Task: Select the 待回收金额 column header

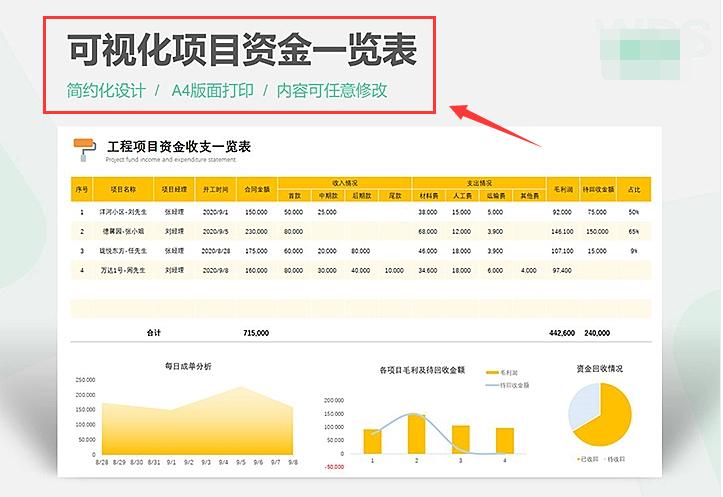Action: click(x=598, y=189)
